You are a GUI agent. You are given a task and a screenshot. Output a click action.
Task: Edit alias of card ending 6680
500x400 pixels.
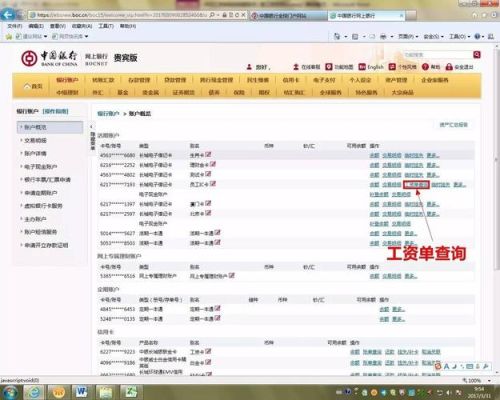208,155
